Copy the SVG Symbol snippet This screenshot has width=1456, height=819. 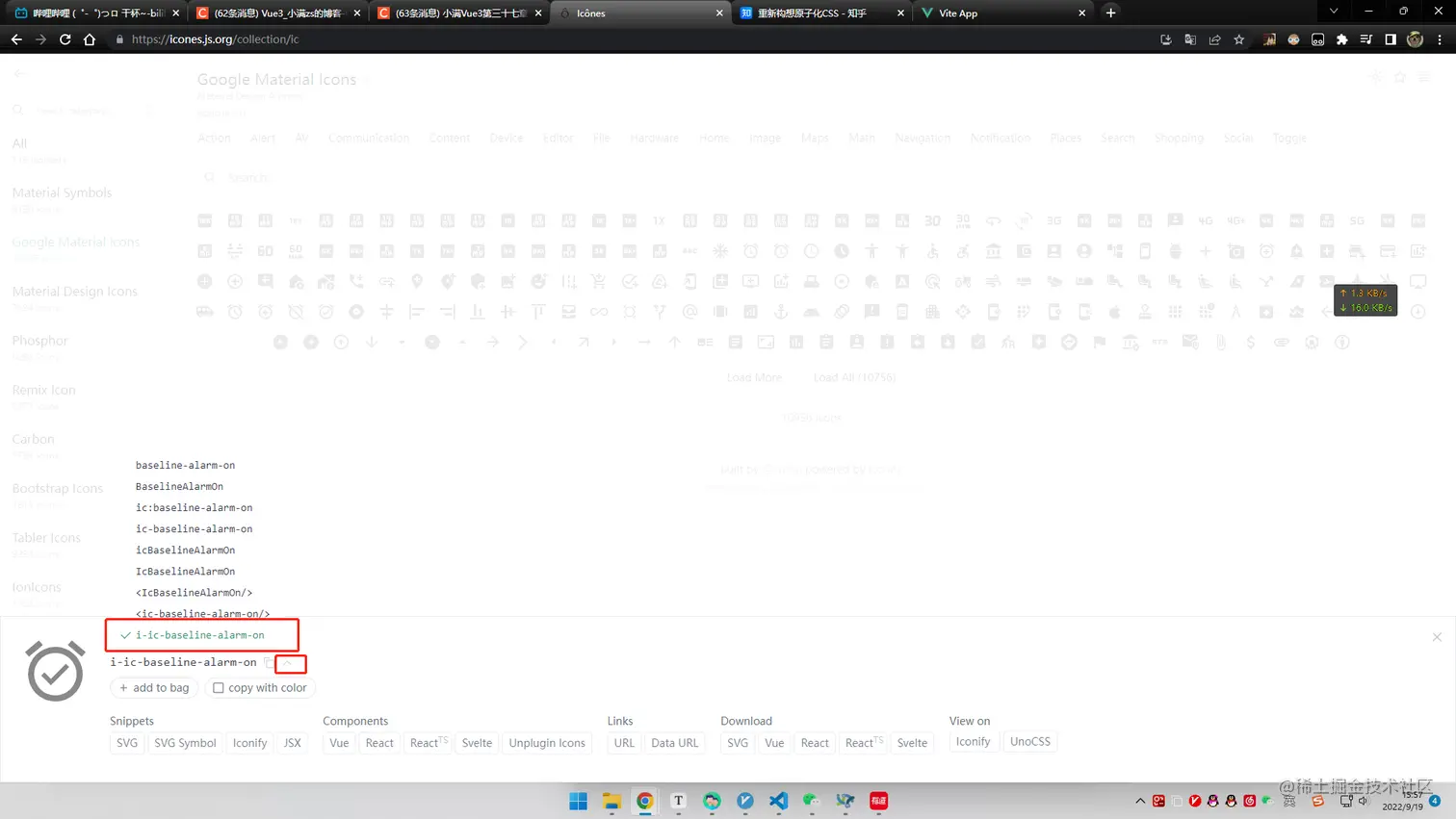coord(185,743)
